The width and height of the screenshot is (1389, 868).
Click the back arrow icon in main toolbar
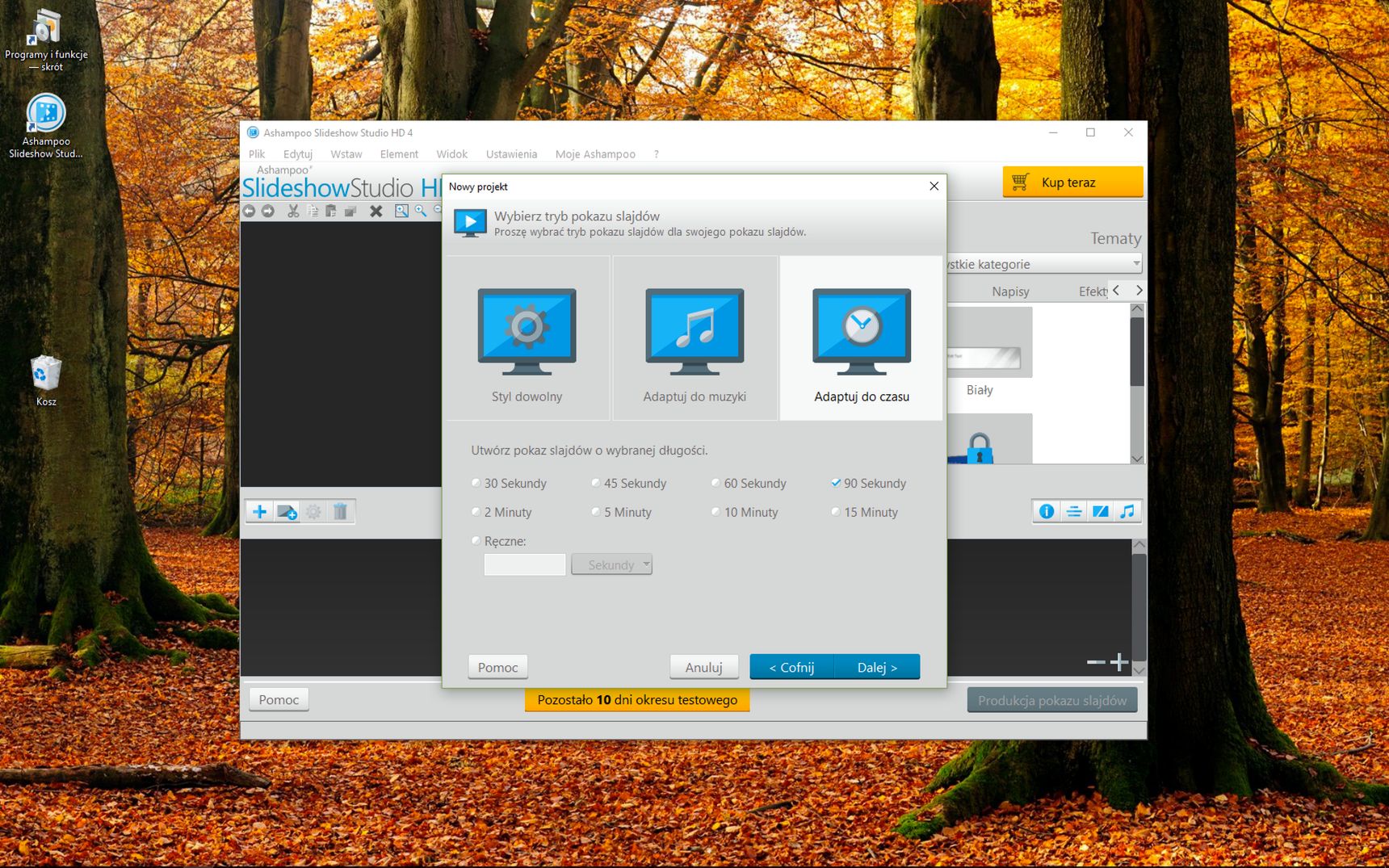pyautogui.click(x=249, y=211)
